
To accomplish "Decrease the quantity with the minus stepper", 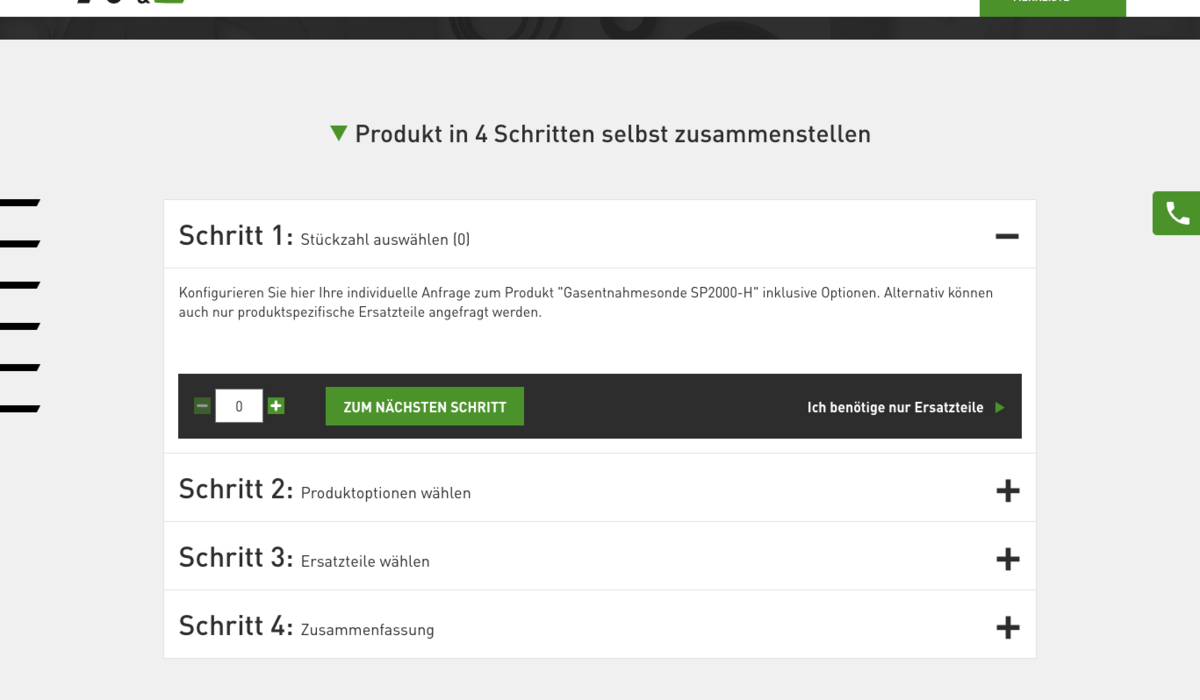I will tap(202, 406).
